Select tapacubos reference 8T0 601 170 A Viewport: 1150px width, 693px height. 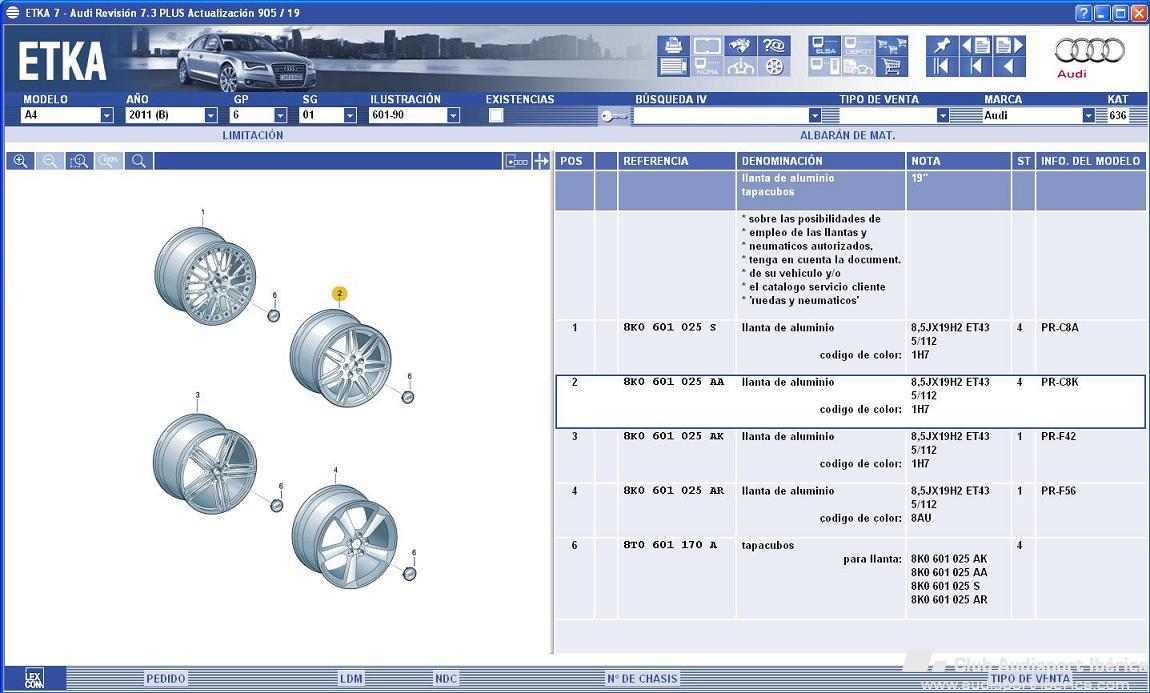670,544
